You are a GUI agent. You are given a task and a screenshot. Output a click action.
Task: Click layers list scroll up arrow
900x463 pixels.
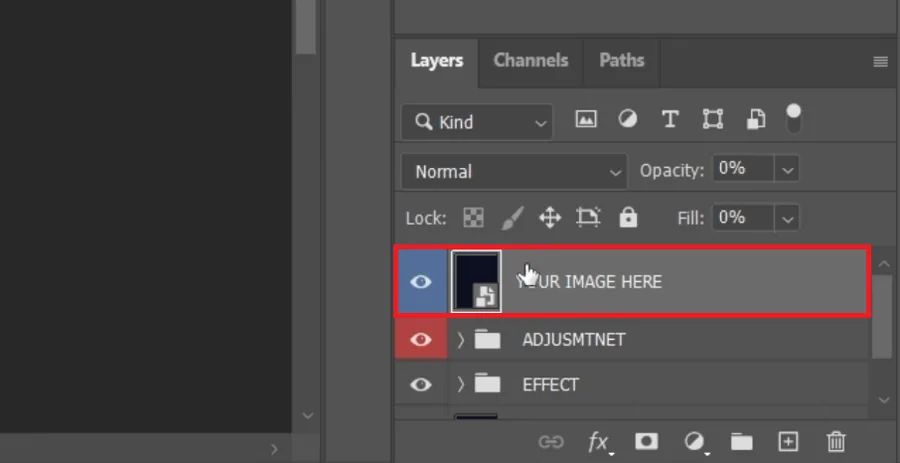(x=884, y=263)
